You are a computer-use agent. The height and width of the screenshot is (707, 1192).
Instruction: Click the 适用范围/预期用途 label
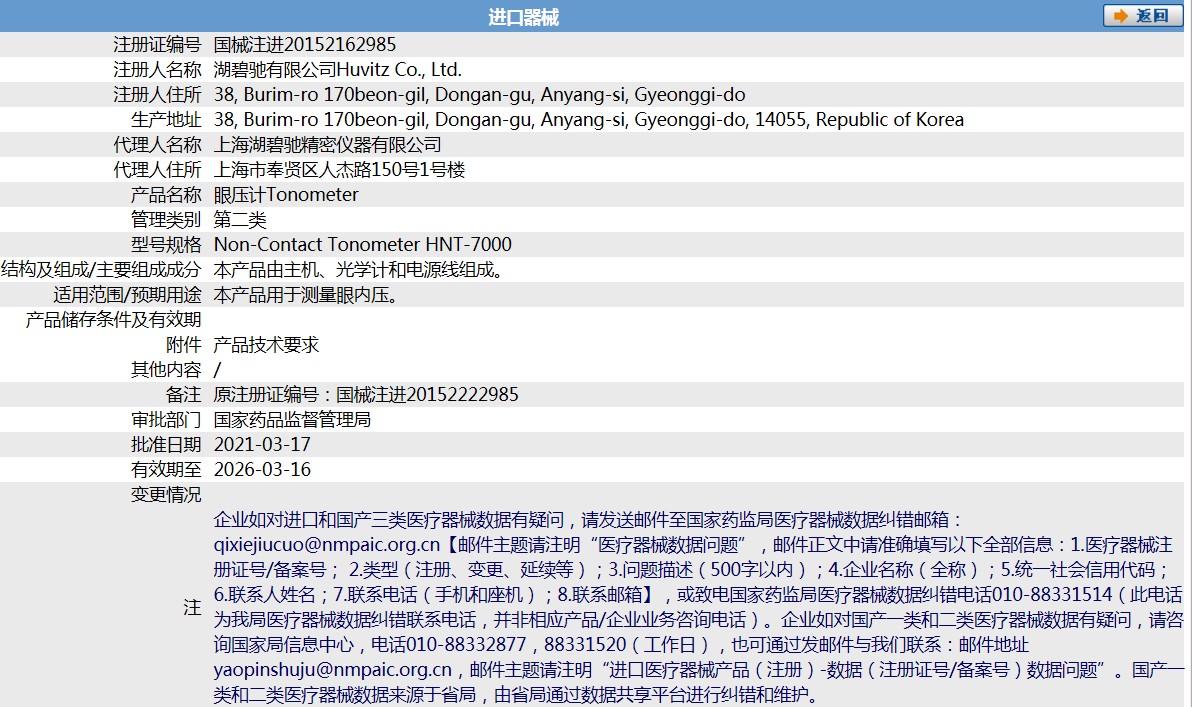point(127,295)
